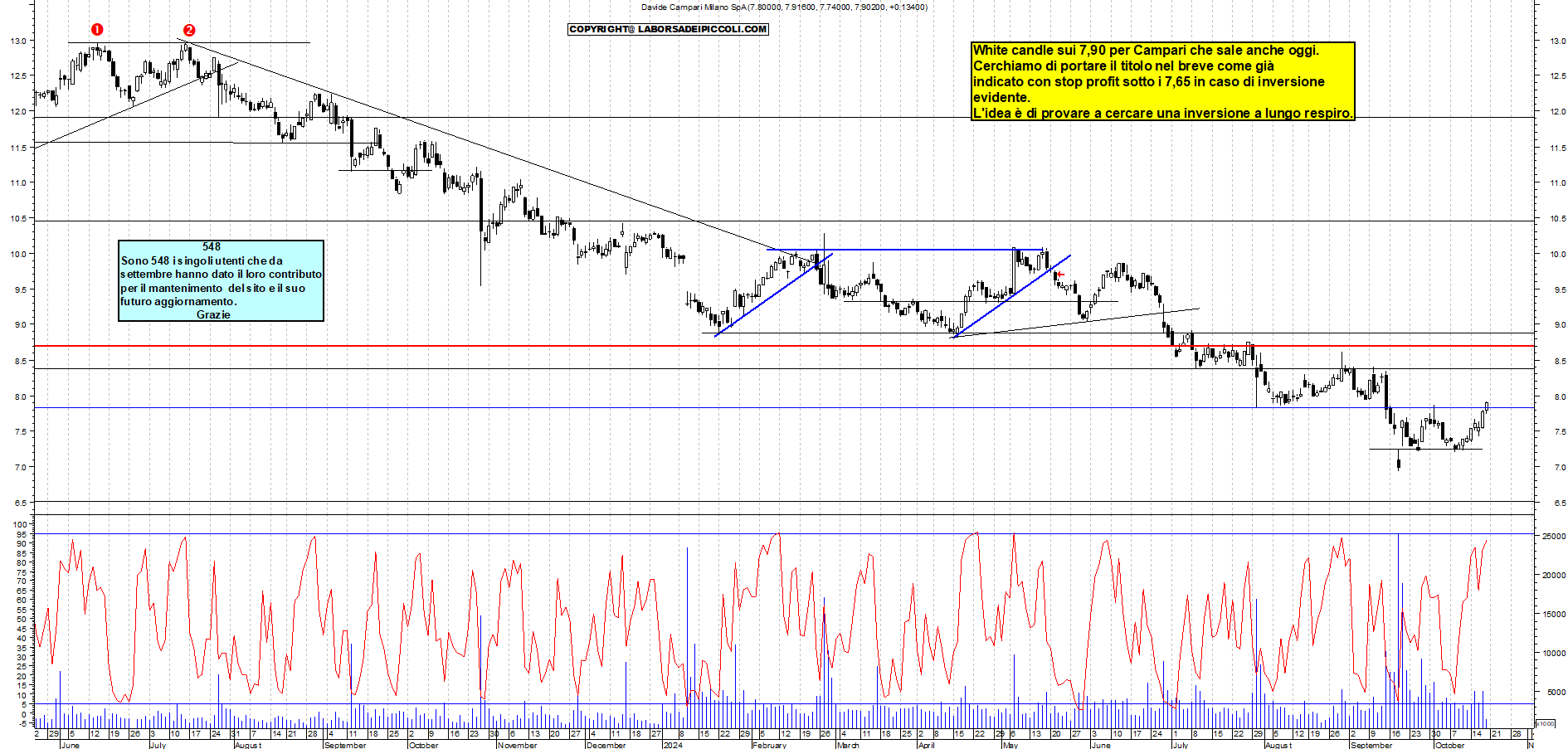1568x749 pixels.
Task: Click the cyan box headed "548"
Action: 221,280
